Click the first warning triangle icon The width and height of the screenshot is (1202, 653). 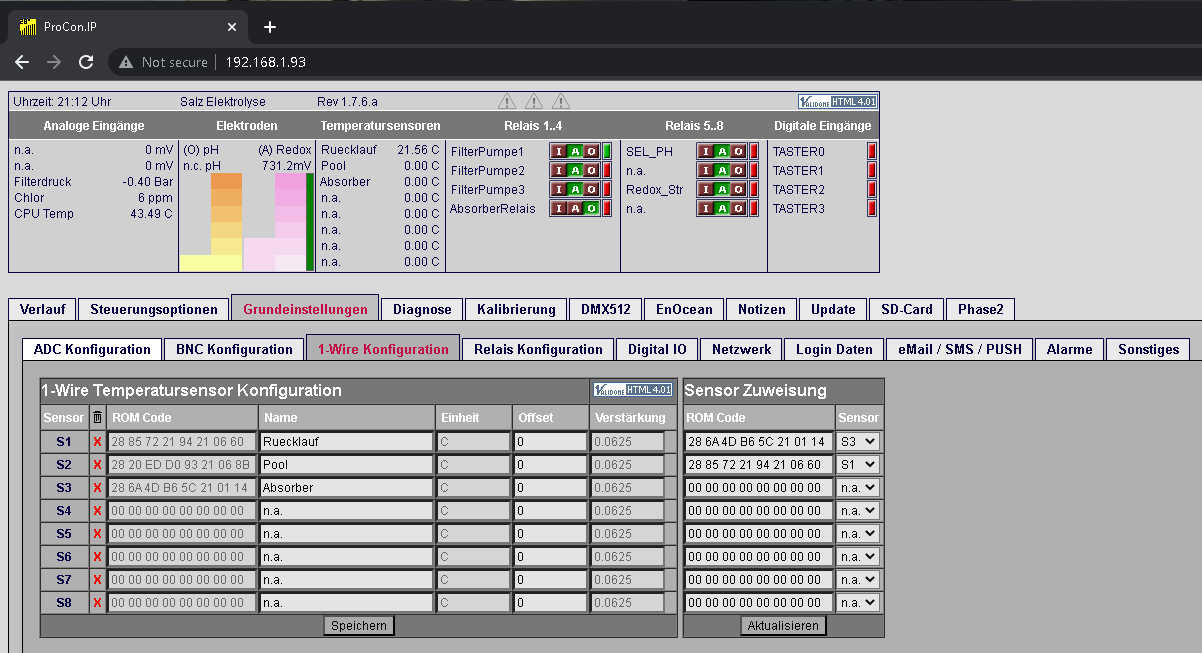coord(507,101)
